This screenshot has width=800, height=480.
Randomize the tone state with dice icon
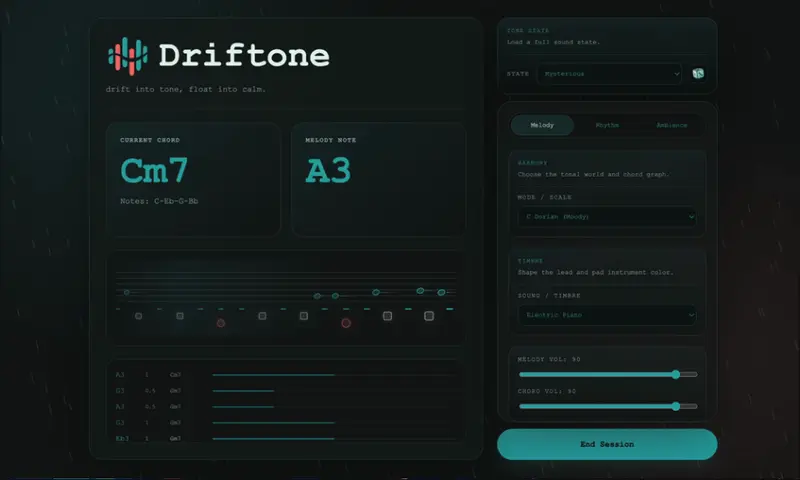coord(697,73)
